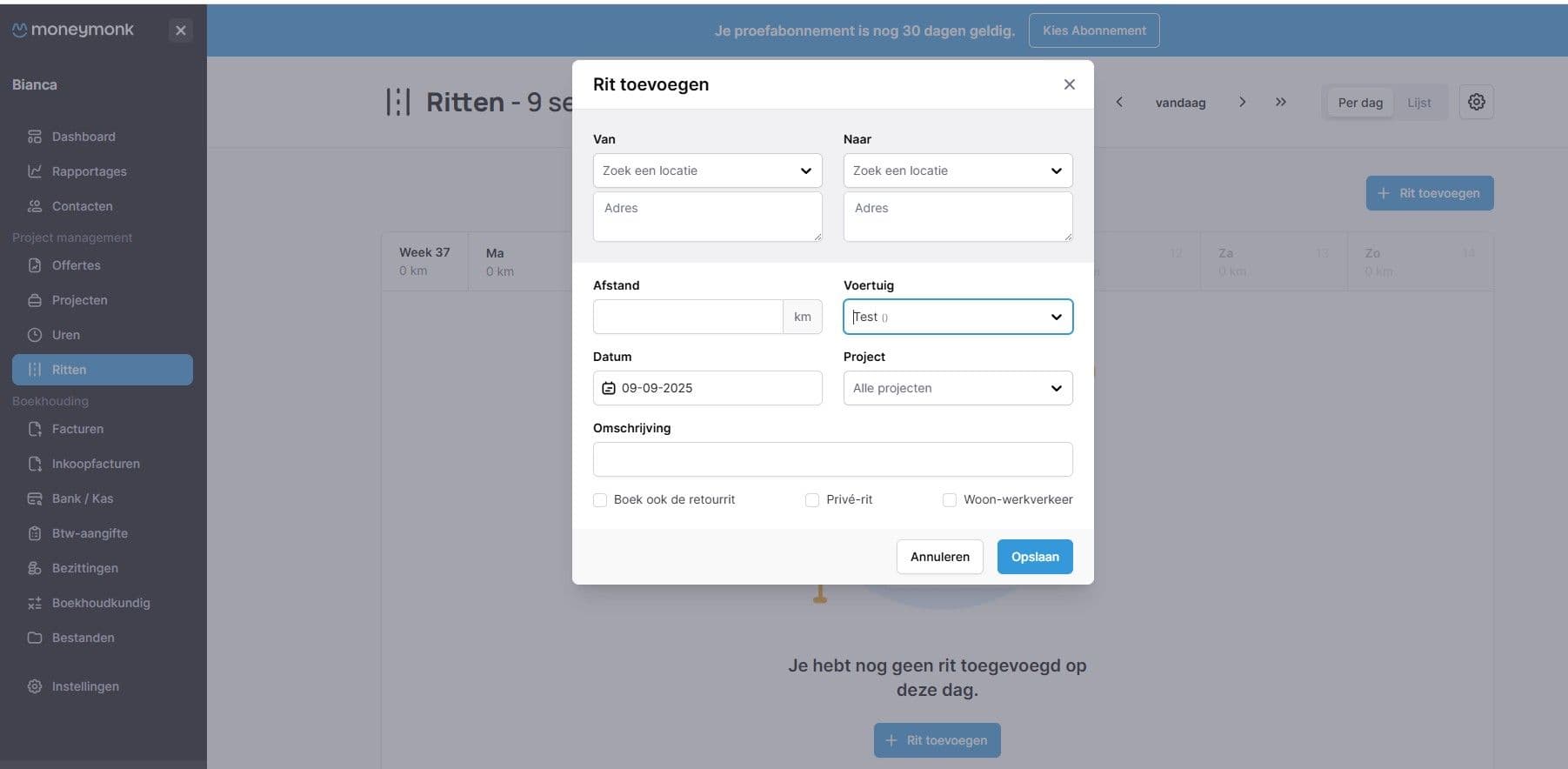Image resolution: width=1568 pixels, height=769 pixels.
Task: Enable the Boek ook de retourrit checkbox
Action: [600, 500]
